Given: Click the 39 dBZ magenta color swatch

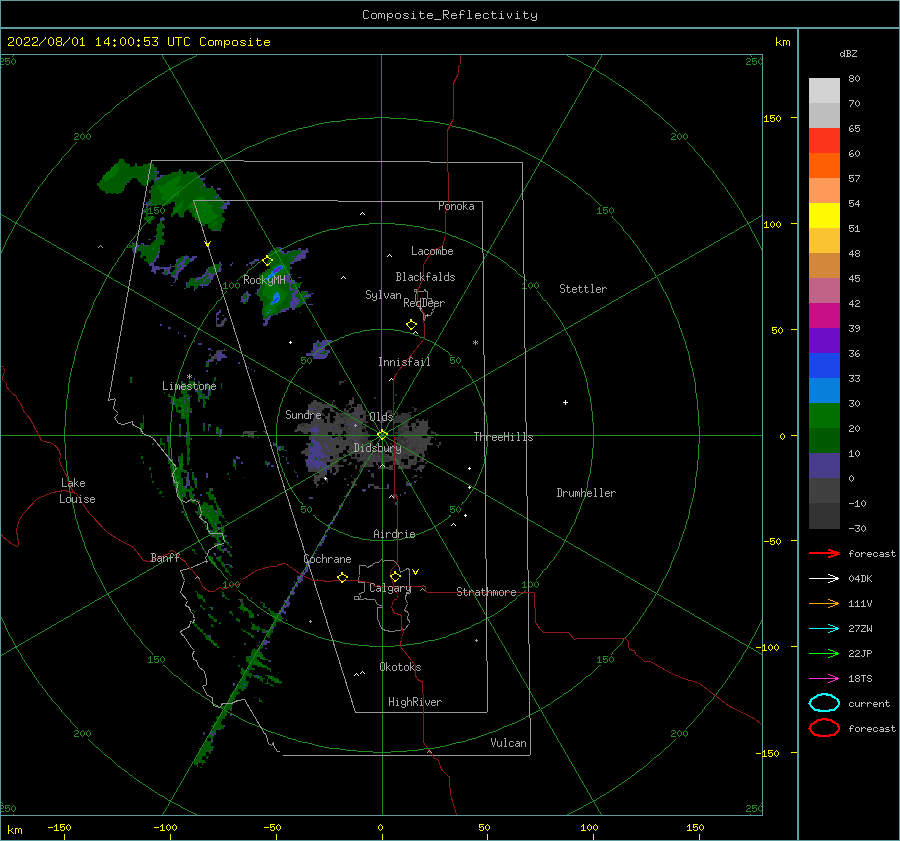Looking at the screenshot, I should [x=824, y=315].
